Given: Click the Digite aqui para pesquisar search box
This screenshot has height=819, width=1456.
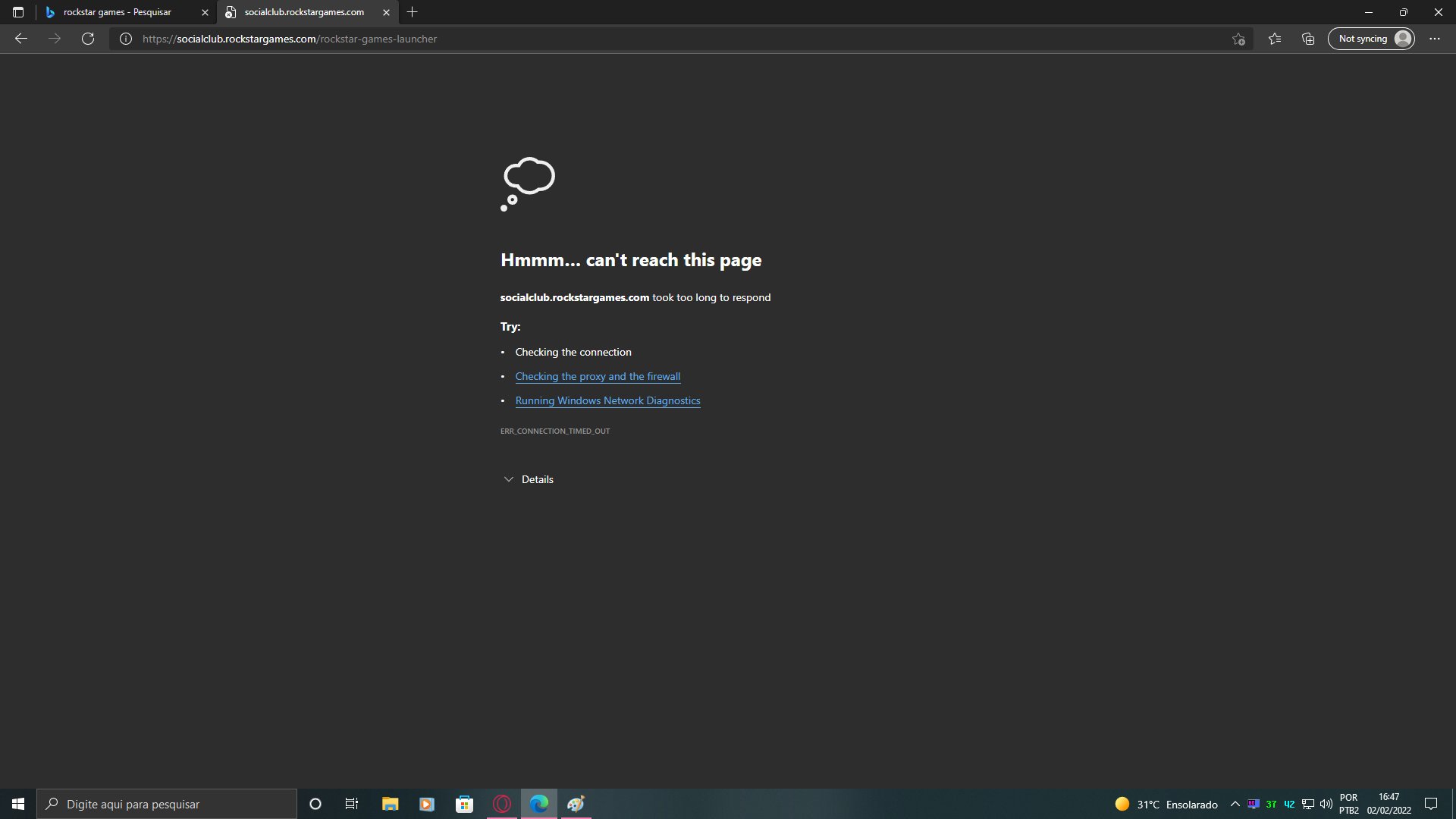Looking at the screenshot, I should [167, 804].
